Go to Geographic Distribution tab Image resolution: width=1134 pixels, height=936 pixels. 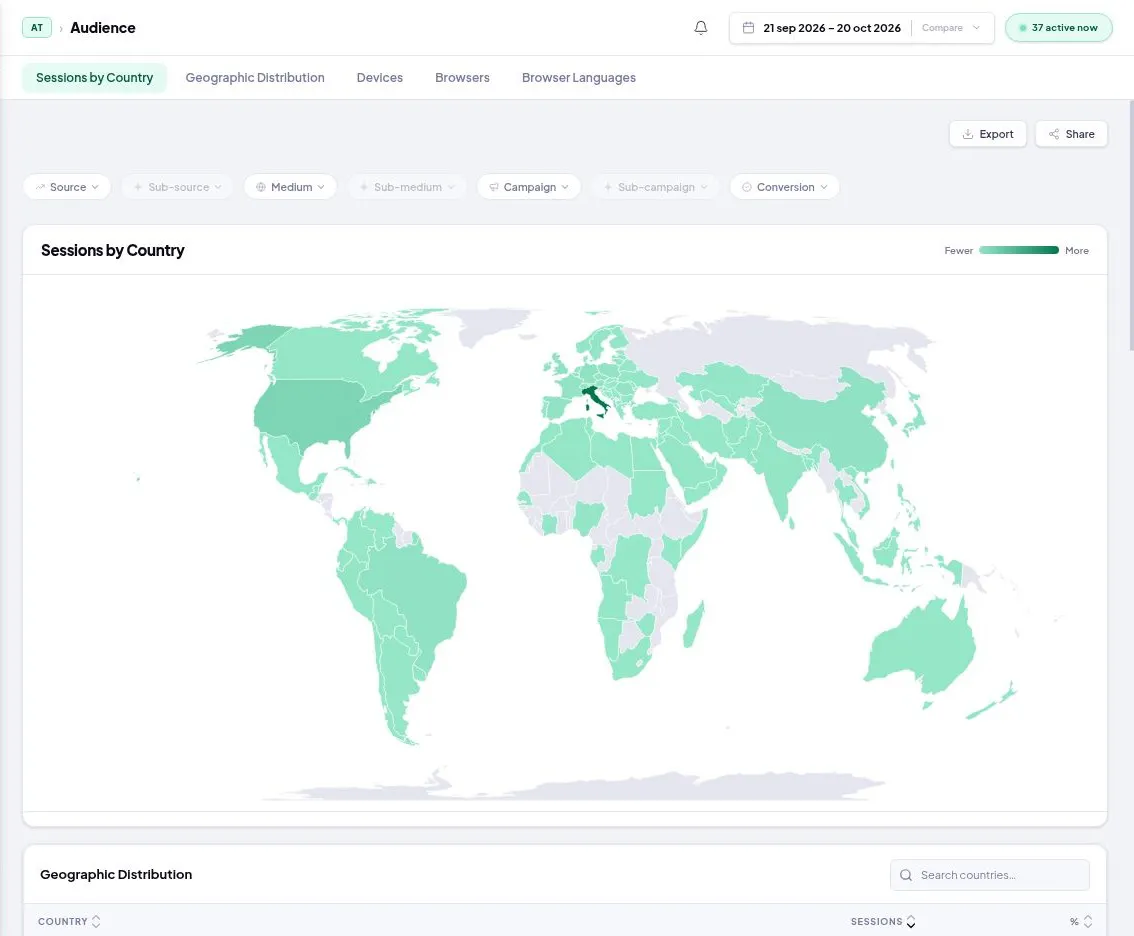[255, 77]
